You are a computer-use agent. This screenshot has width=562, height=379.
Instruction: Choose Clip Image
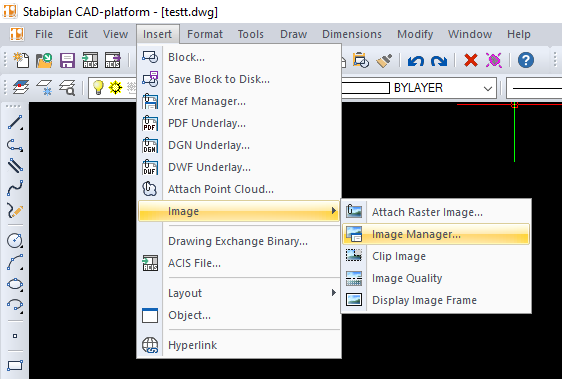(436, 256)
